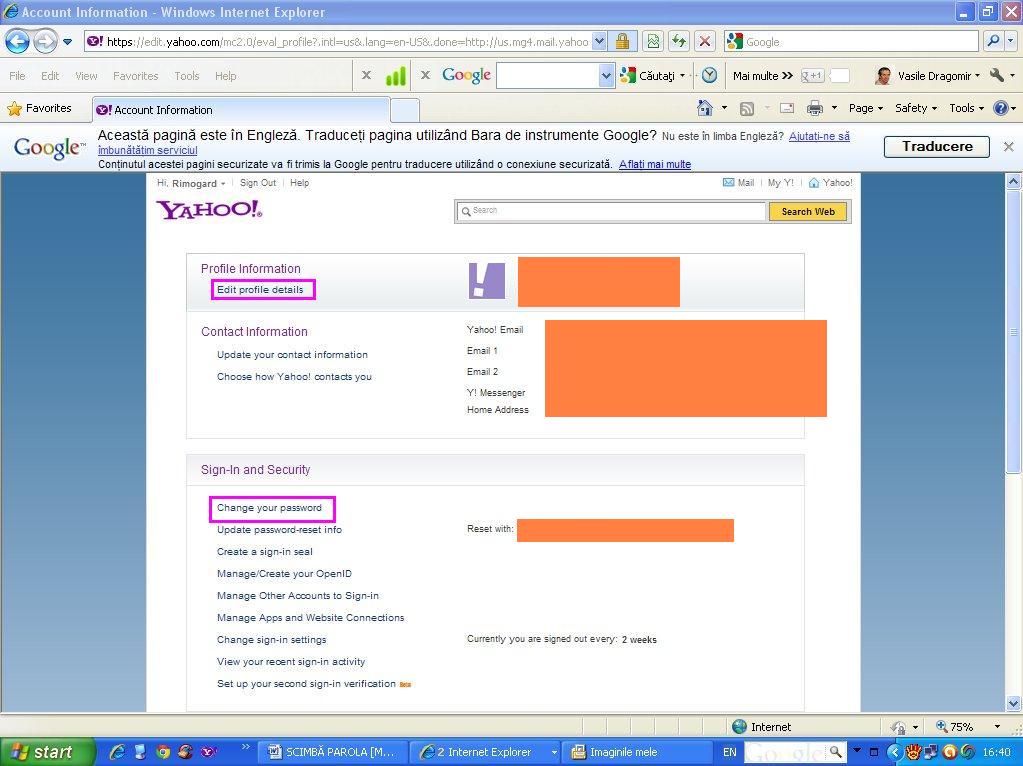Viewport: 1023px width, 766px height.
Task: Click the Mail link with envelope icon
Action: point(739,183)
